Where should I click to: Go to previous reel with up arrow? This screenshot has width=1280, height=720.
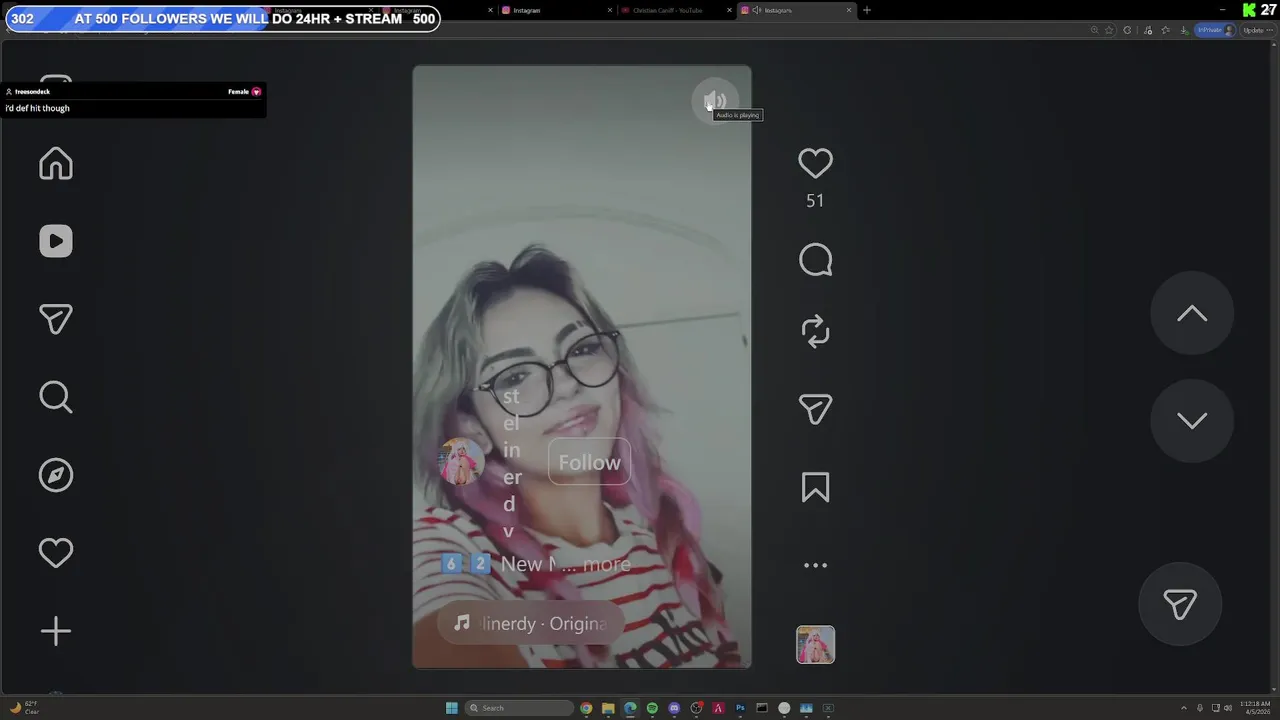pyautogui.click(x=1192, y=313)
